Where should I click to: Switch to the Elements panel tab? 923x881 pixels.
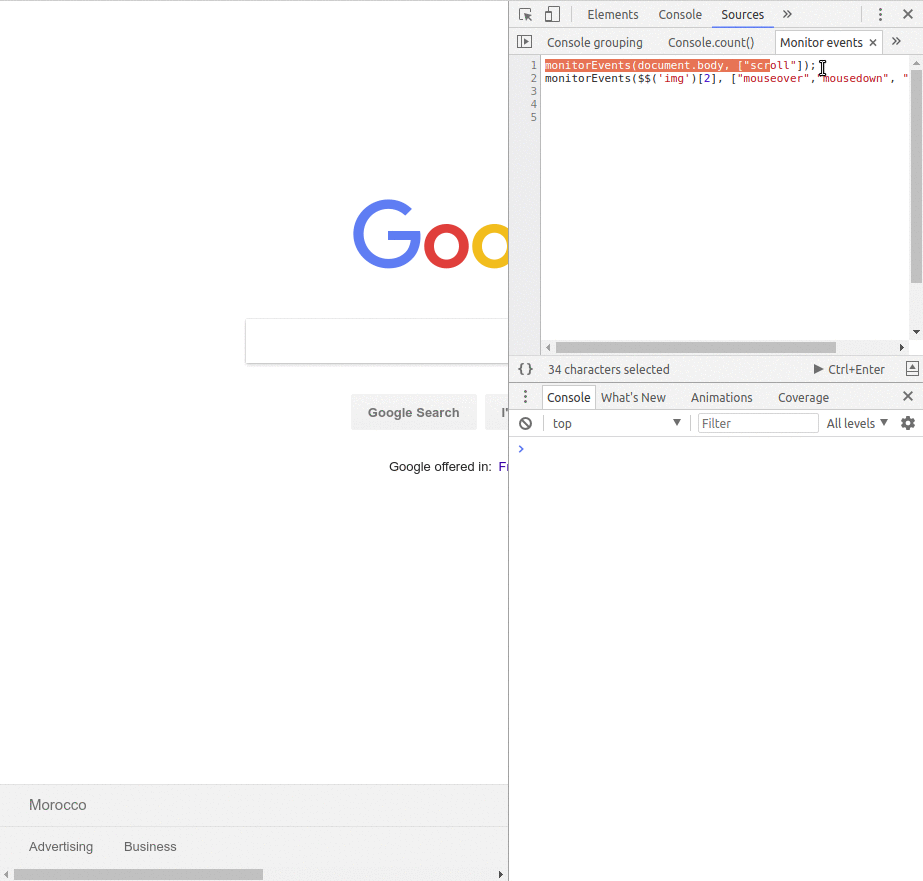click(612, 15)
